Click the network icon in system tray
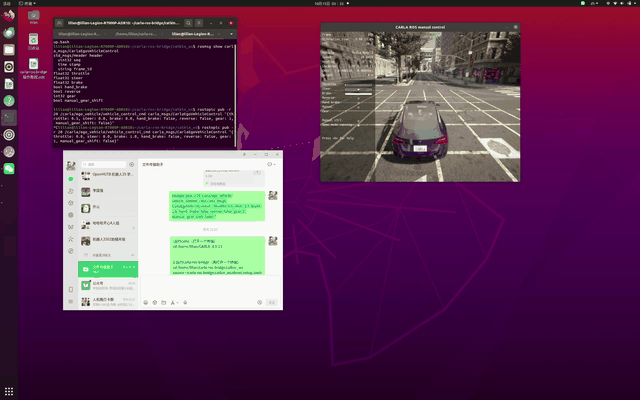Viewport: 640px width, 400px height. [x=615, y=3]
